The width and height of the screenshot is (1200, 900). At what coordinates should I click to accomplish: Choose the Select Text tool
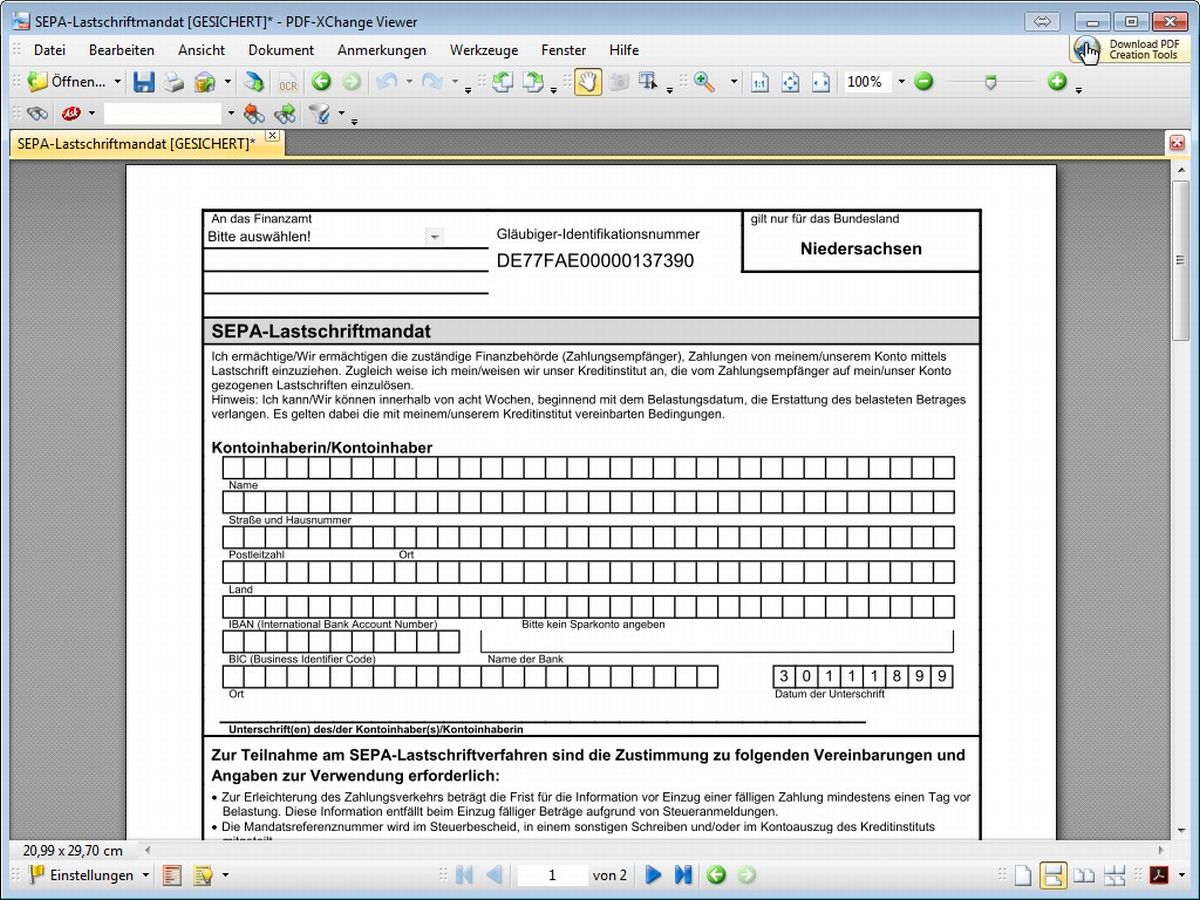click(649, 82)
